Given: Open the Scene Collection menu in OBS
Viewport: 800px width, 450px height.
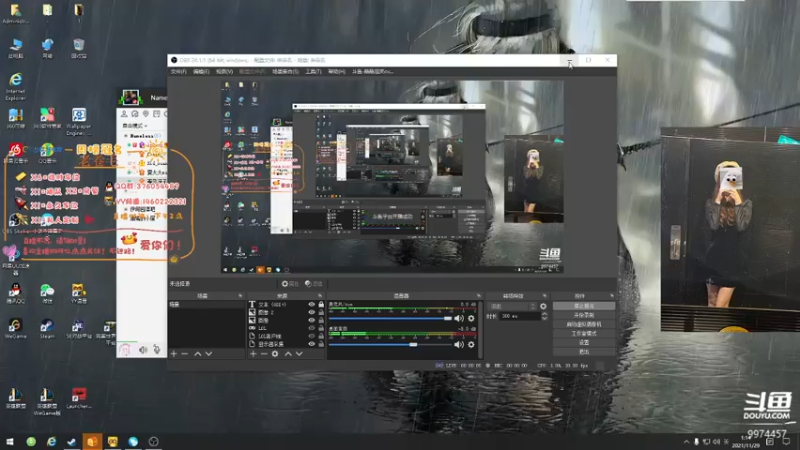Looking at the screenshot, I should [285, 71].
